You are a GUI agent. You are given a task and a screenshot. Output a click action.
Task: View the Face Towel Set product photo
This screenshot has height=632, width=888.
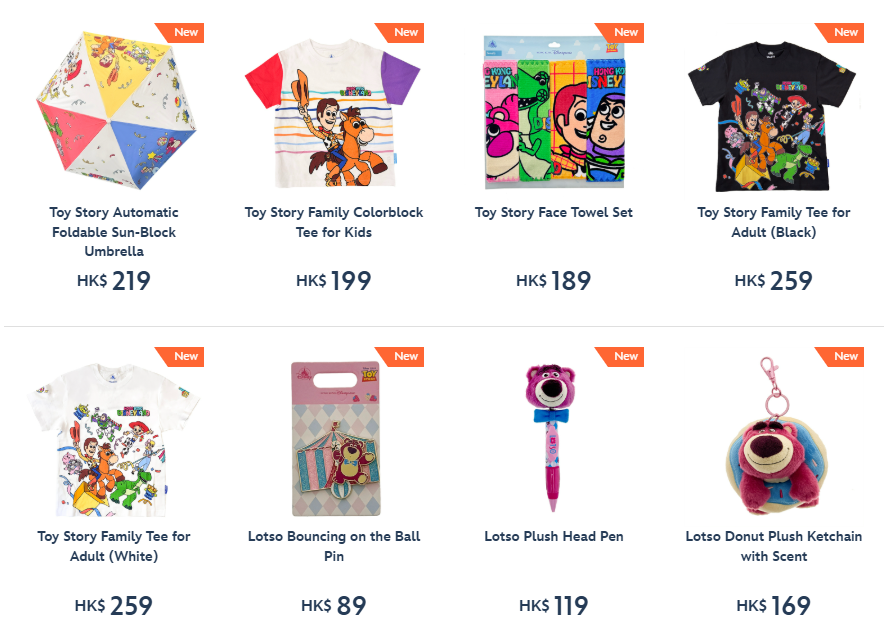tap(555, 112)
